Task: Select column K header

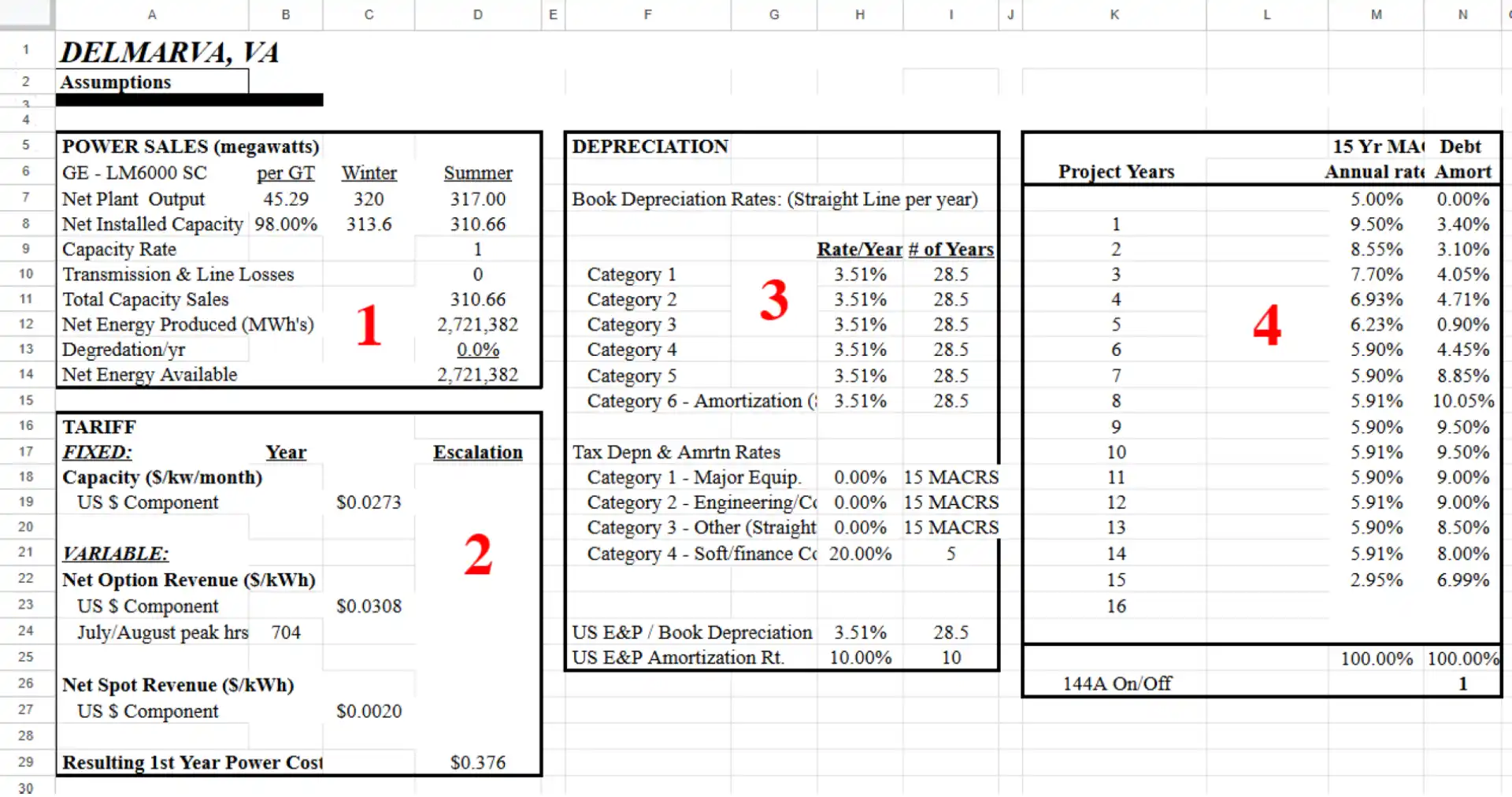Action: click(x=1114, y=14)
